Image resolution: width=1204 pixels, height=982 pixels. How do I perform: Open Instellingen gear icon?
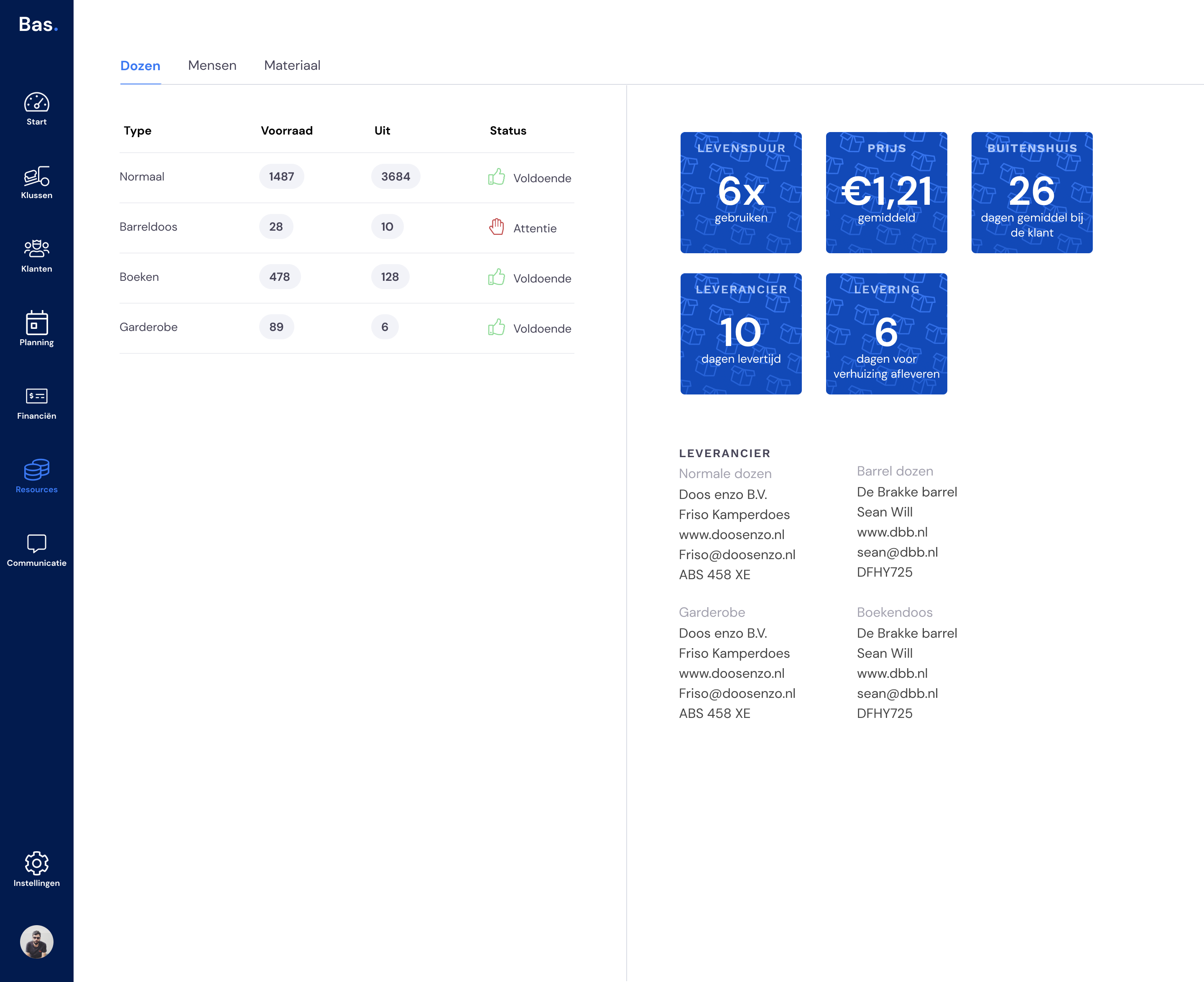tap(36, 863)
